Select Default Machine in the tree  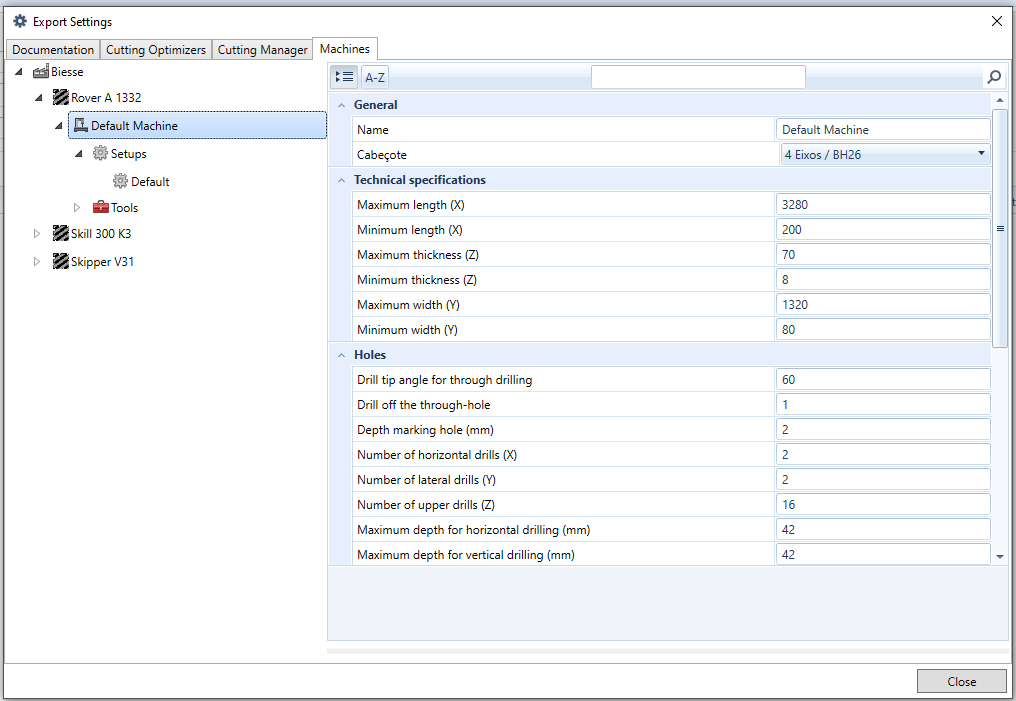[198, 125]
